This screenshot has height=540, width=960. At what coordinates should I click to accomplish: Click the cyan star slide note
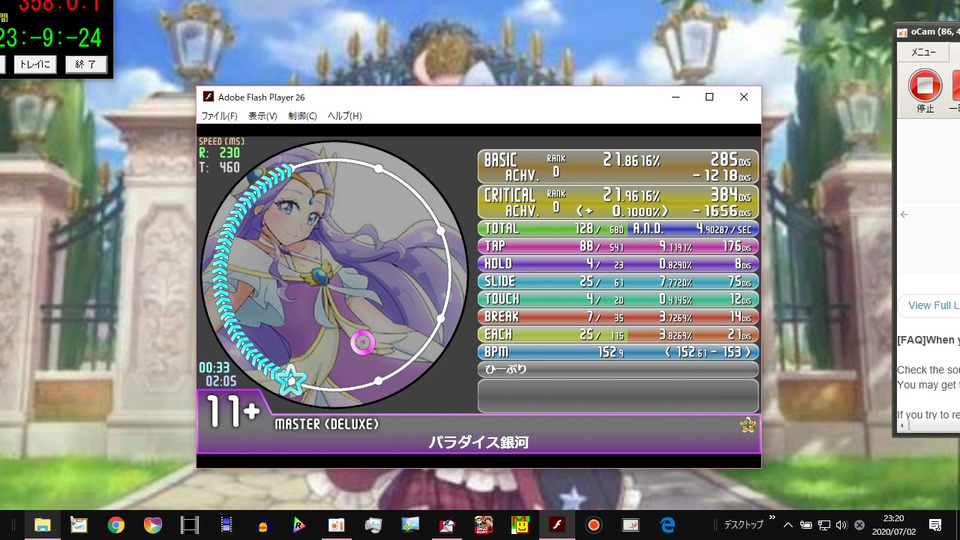[x=291, y=380]
